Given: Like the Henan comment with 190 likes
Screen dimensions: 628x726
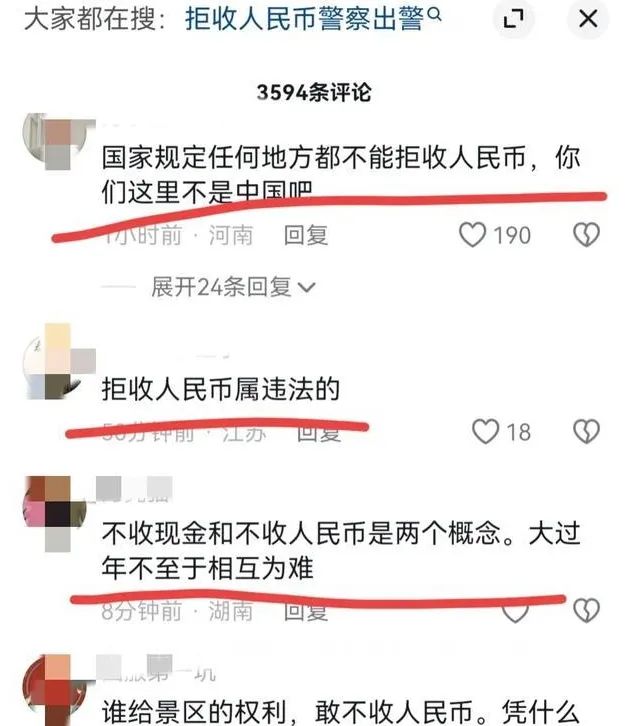Looking at the screenshot, I should click(x=472, y=235).
